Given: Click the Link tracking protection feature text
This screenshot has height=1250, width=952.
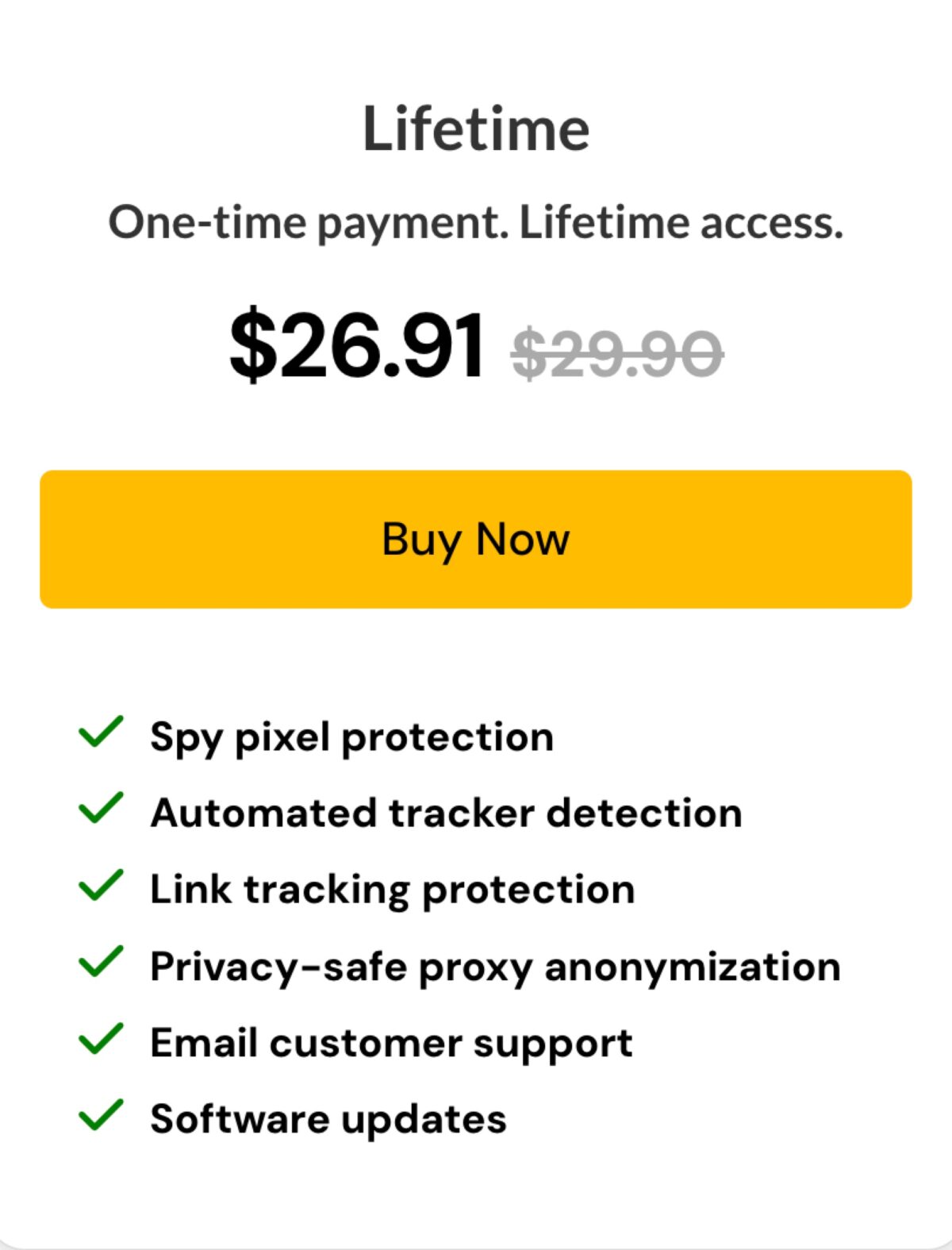Looking at the screenshot, I should [x=393, y=890].
